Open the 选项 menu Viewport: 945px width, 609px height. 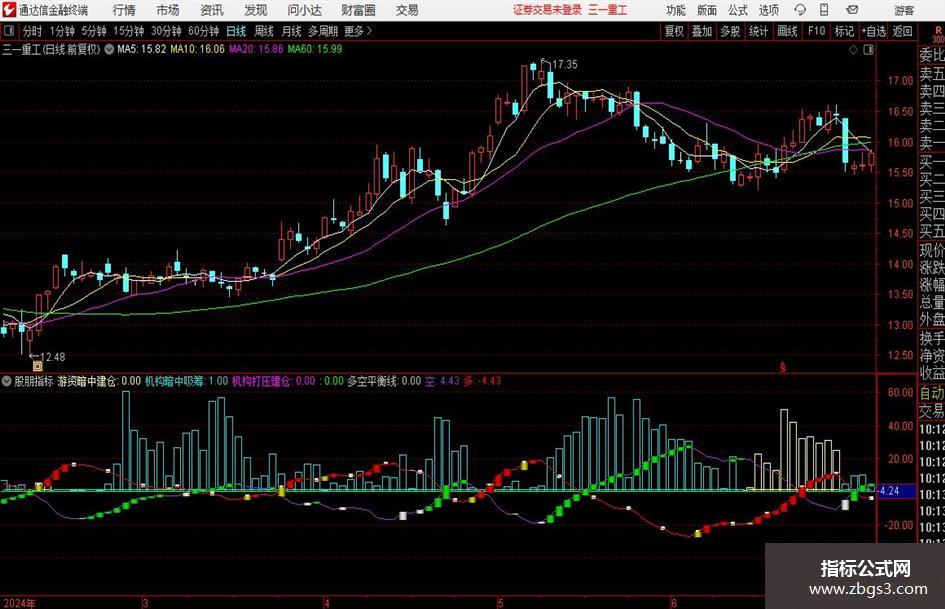tap(768, 10)
